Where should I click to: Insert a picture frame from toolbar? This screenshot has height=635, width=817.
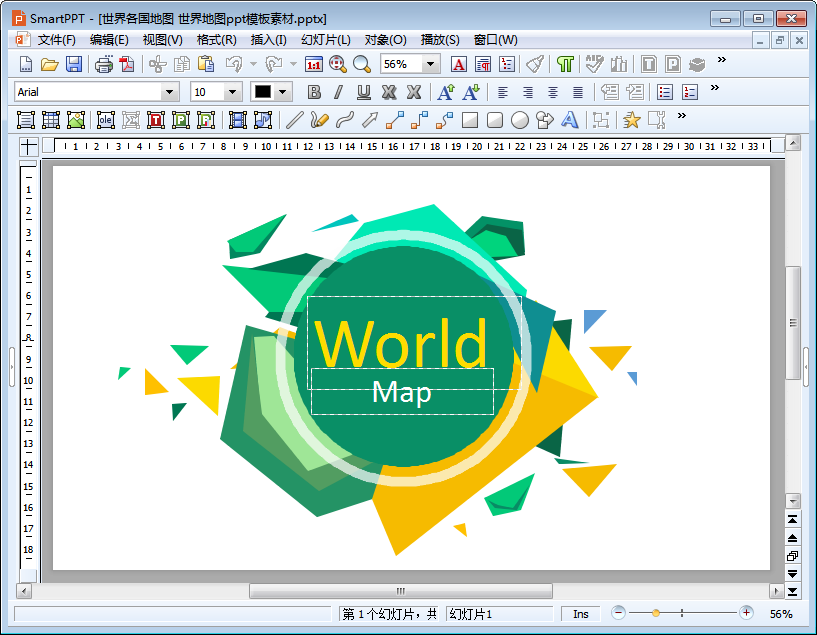(76, 120)
